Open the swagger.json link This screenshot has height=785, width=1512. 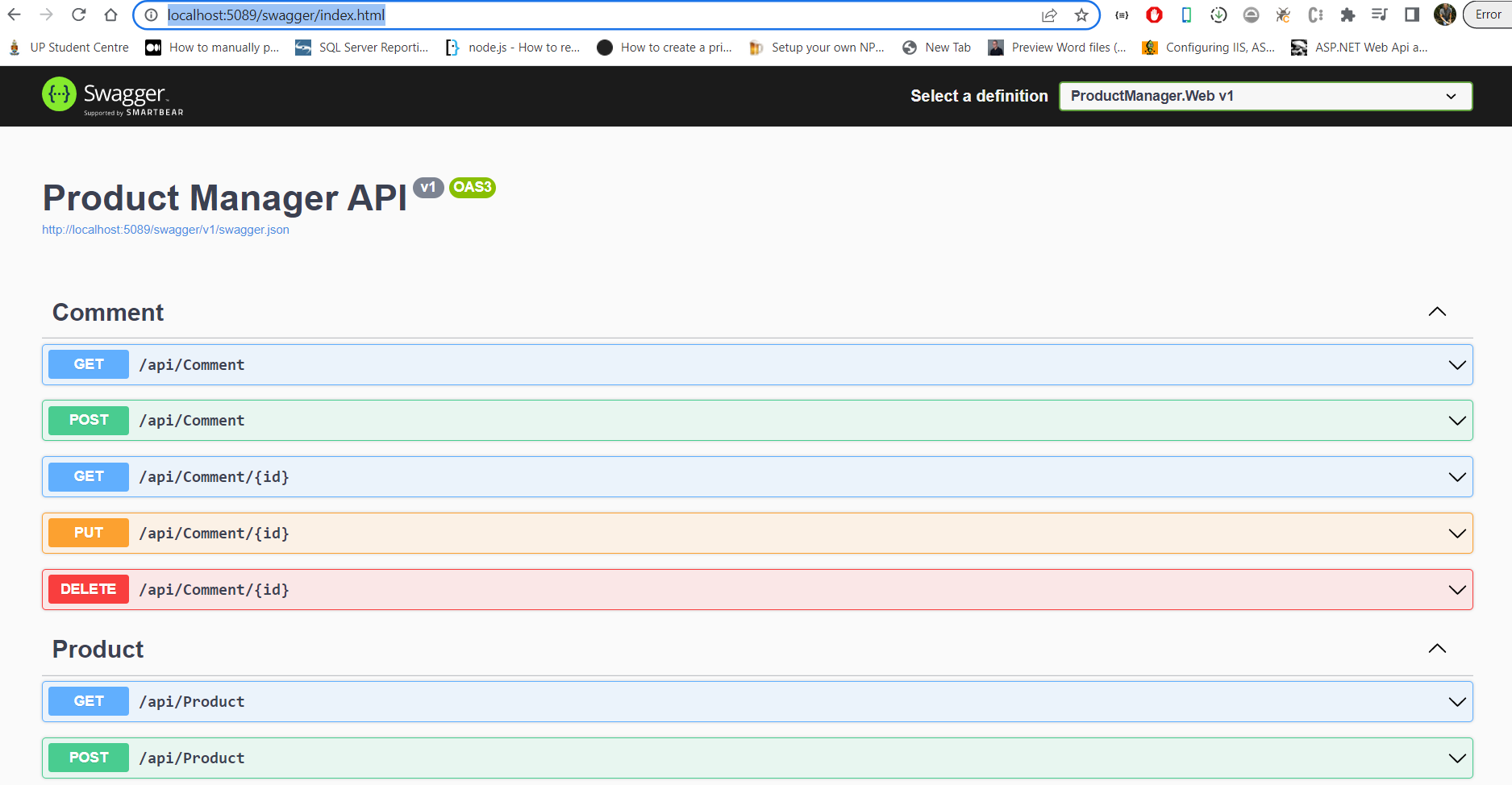[165, 230]
